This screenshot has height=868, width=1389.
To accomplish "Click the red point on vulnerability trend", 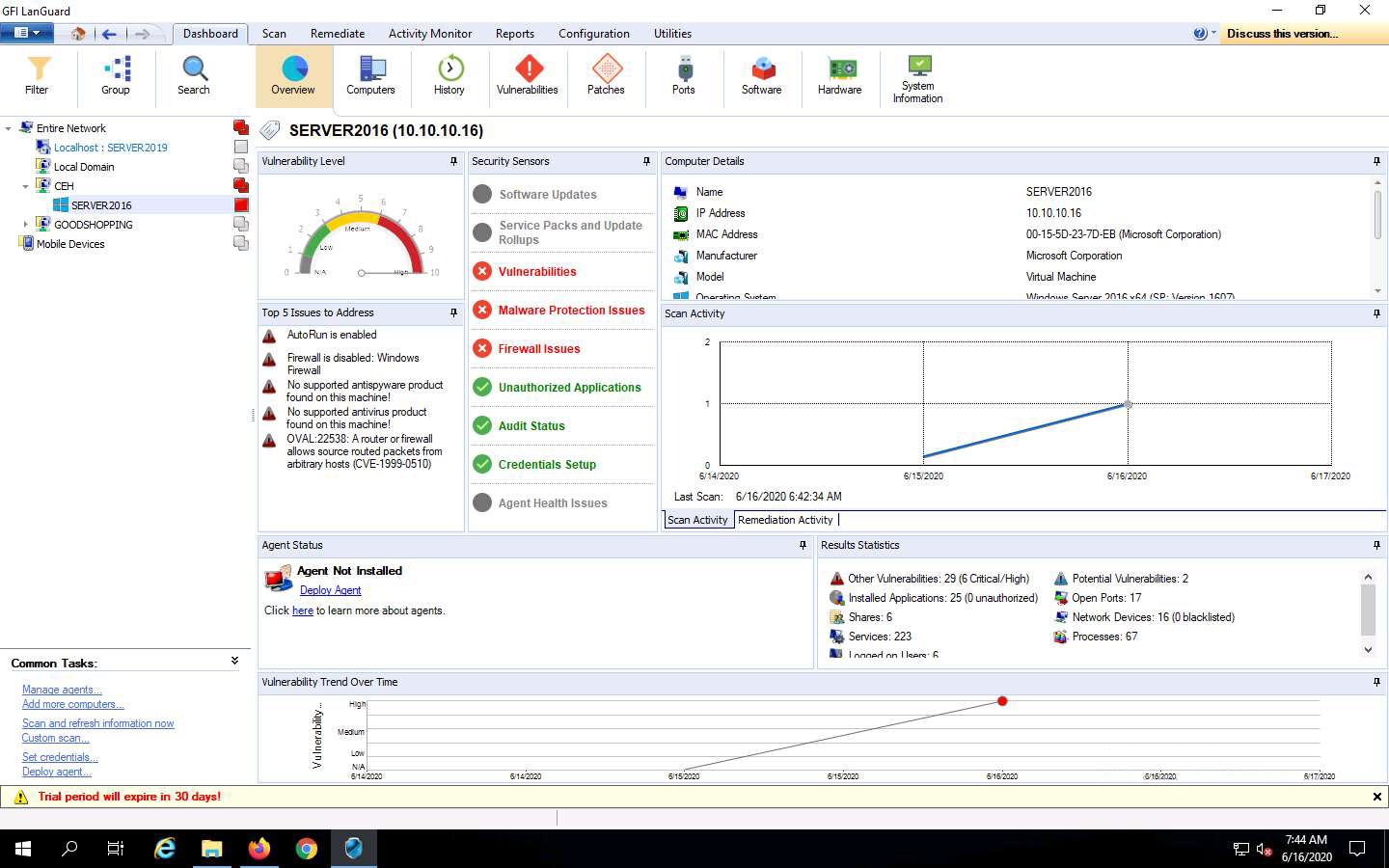I will click(1002, 701).
